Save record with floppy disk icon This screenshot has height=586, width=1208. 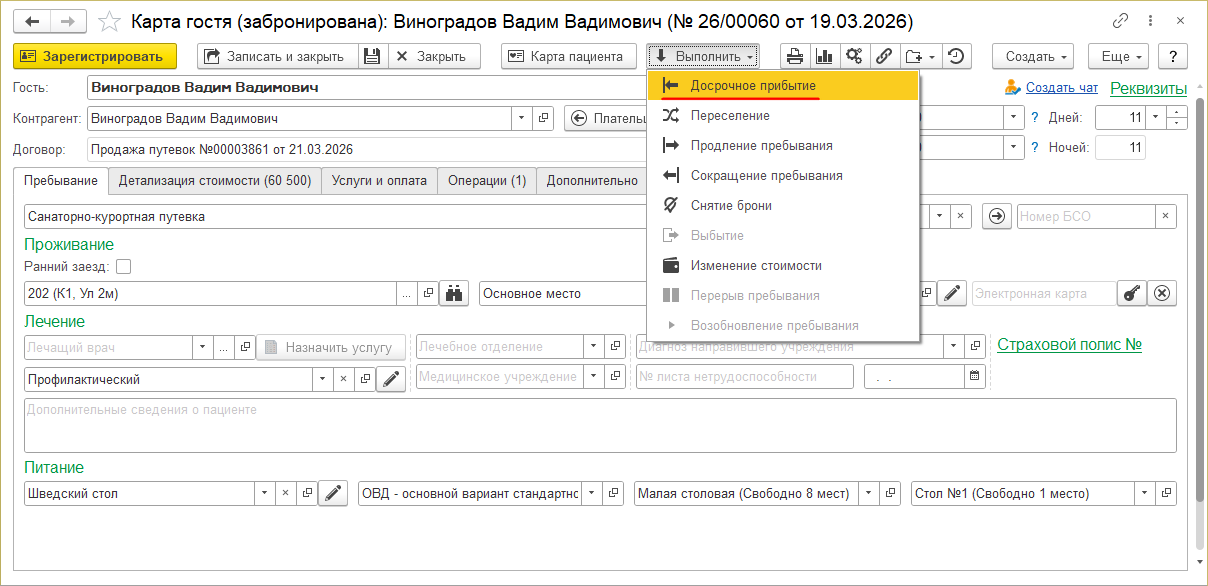click(372, 57)
